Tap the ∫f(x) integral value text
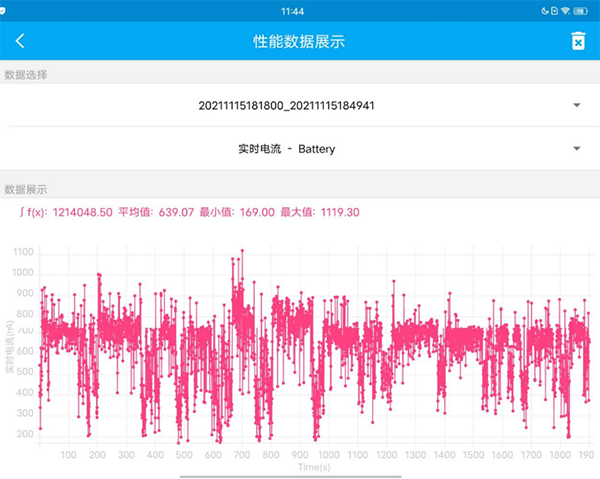Viewport: 600px width, 479px height. (65, 212)
